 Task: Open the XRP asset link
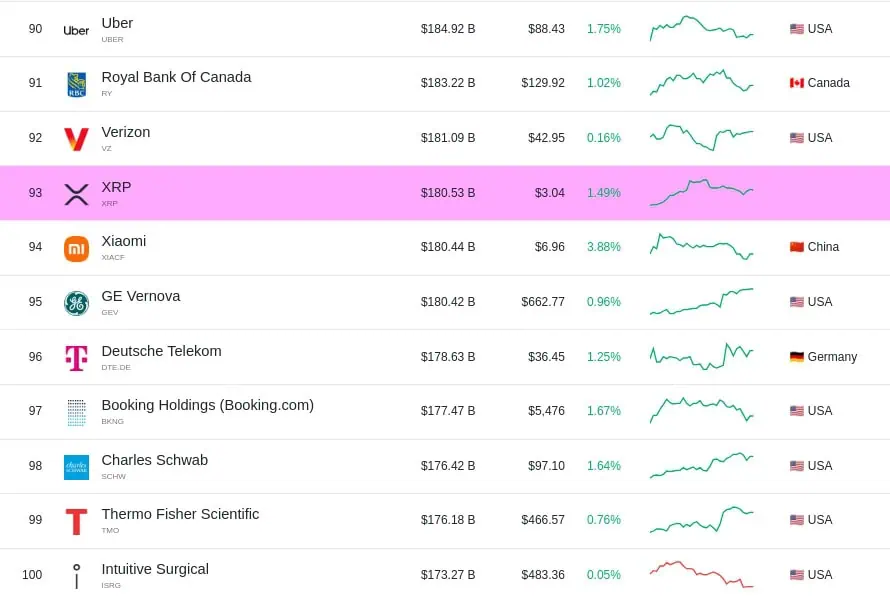point(116,187)
